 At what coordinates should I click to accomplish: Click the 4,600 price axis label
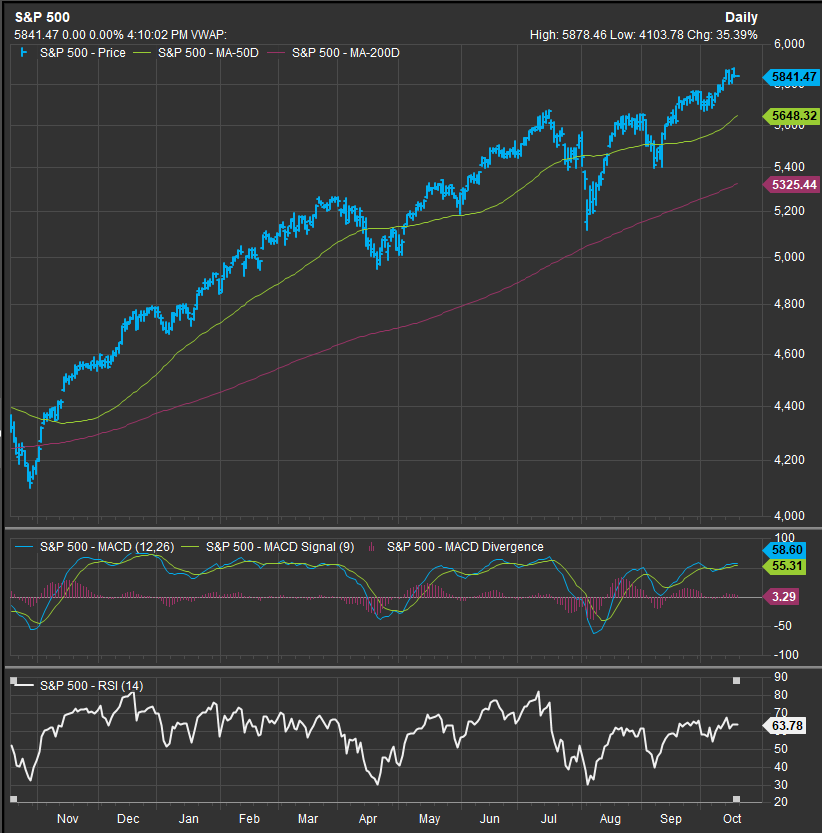coord(789,354)
